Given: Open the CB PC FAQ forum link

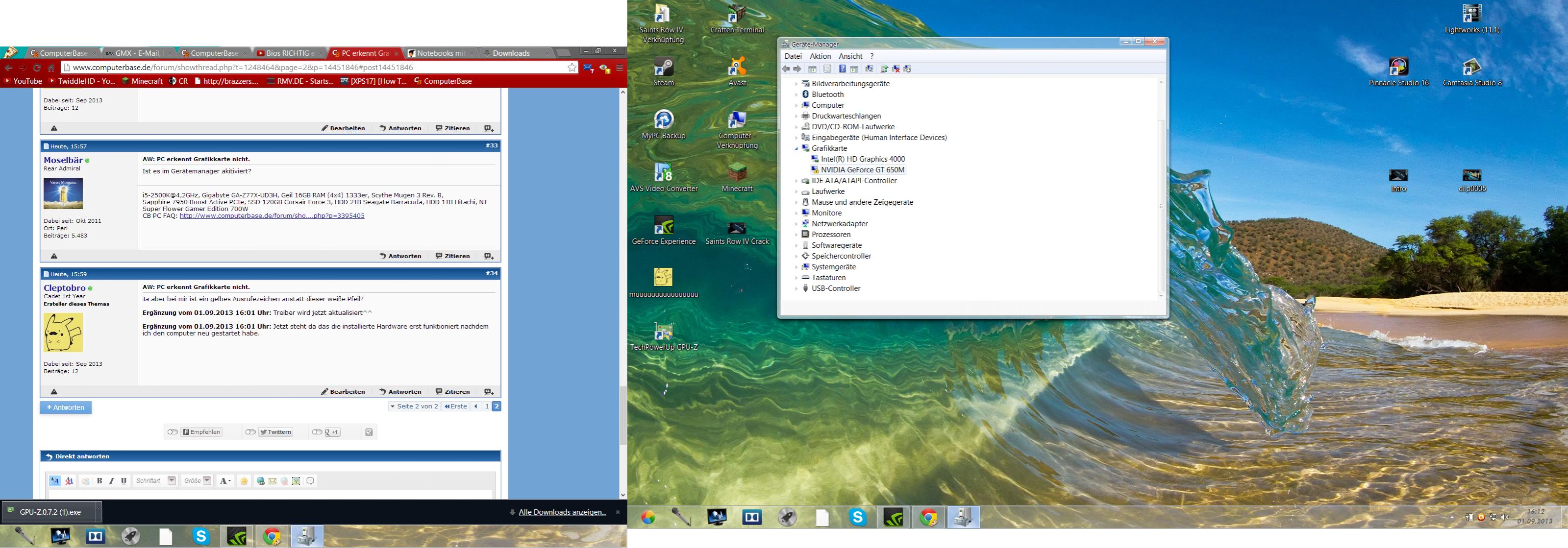Looking at the screenshot, I should [272, 216].
